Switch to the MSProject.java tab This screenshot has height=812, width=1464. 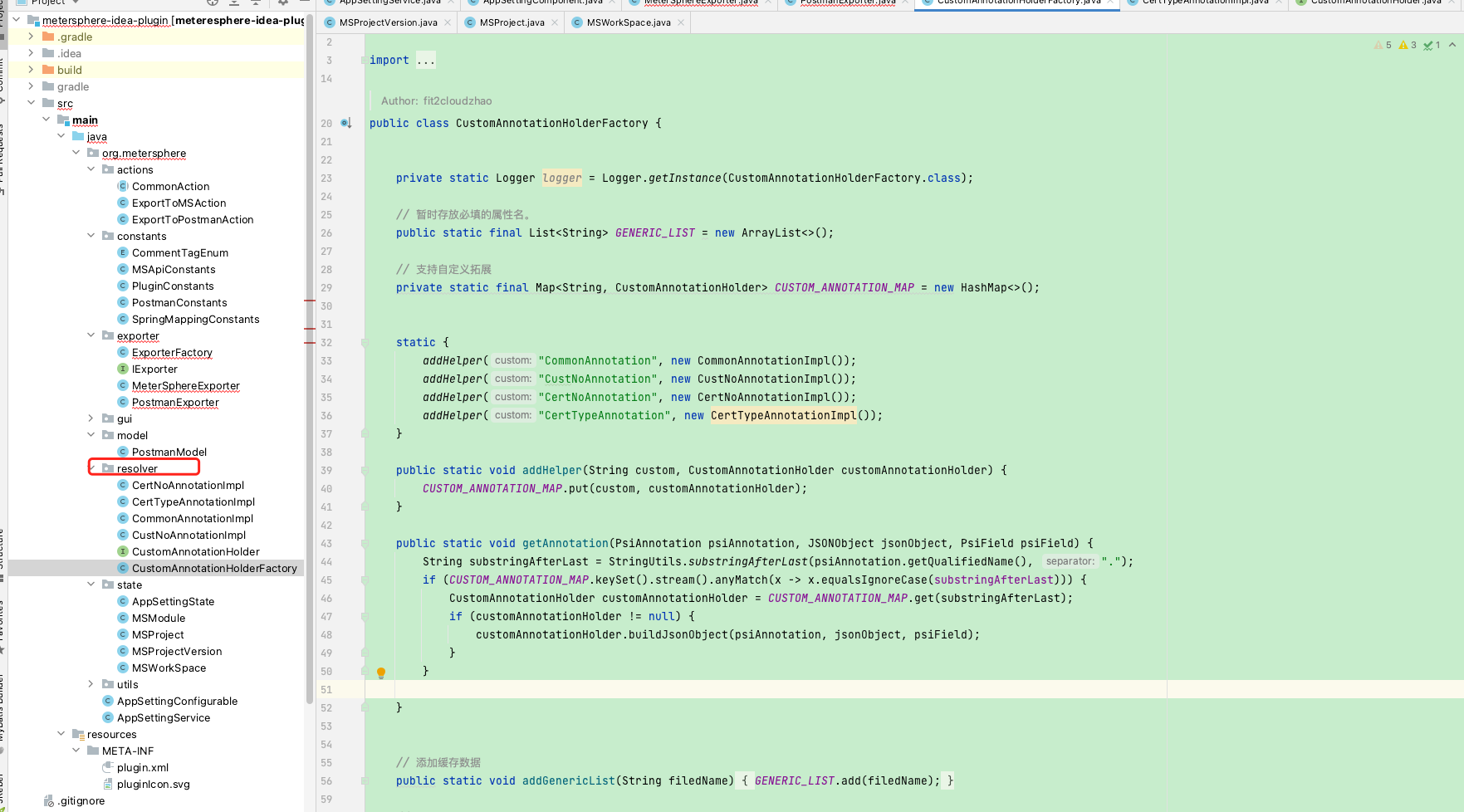pos(512,22)
